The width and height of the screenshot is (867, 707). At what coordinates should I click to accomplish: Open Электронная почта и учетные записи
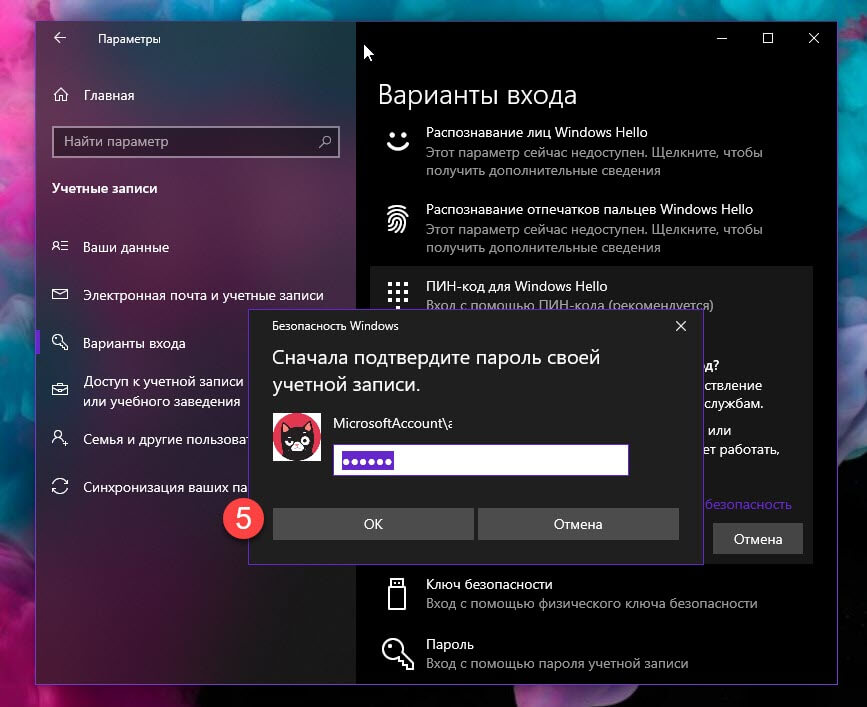coord(203,295)
